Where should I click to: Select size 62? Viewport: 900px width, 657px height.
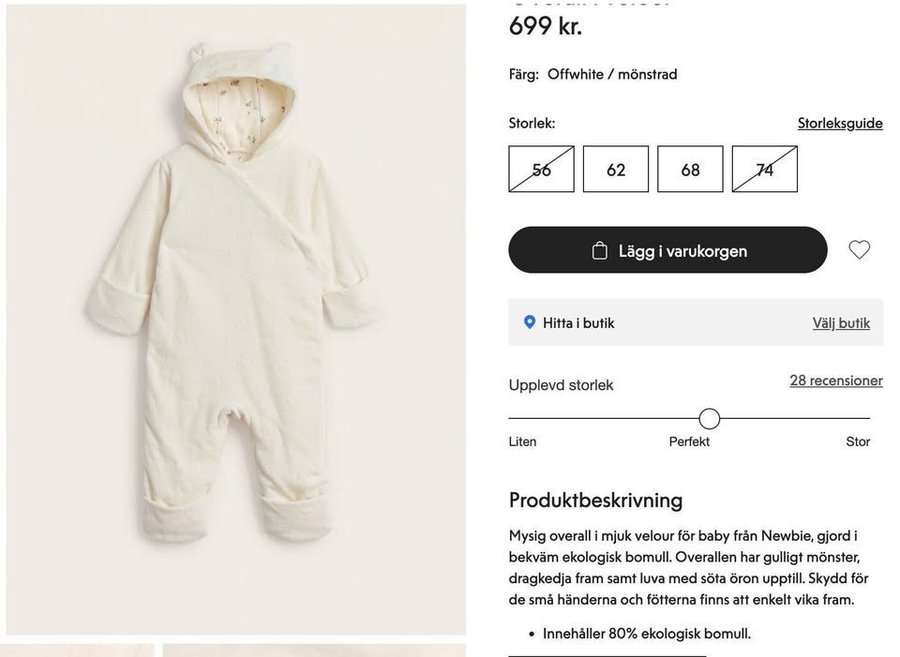click(x=616, y=169)
